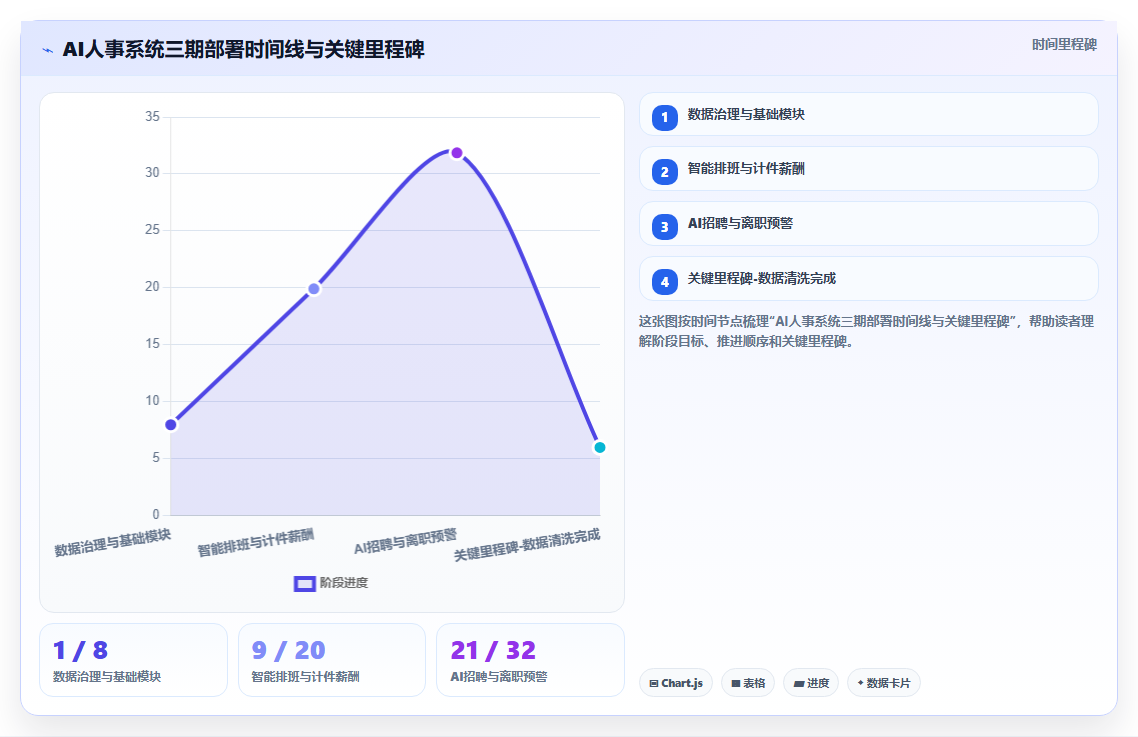Click number 1 badge for 数据治理与基础模块
Viewport: 1138px width, 737px height.
click(664, 118)
